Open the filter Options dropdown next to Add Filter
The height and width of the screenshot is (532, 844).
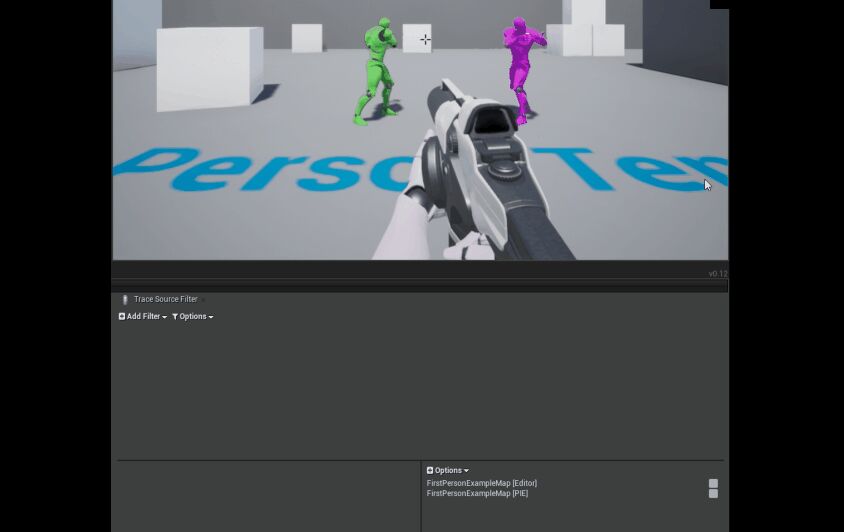pyautogui.click(x=193, y=317)
